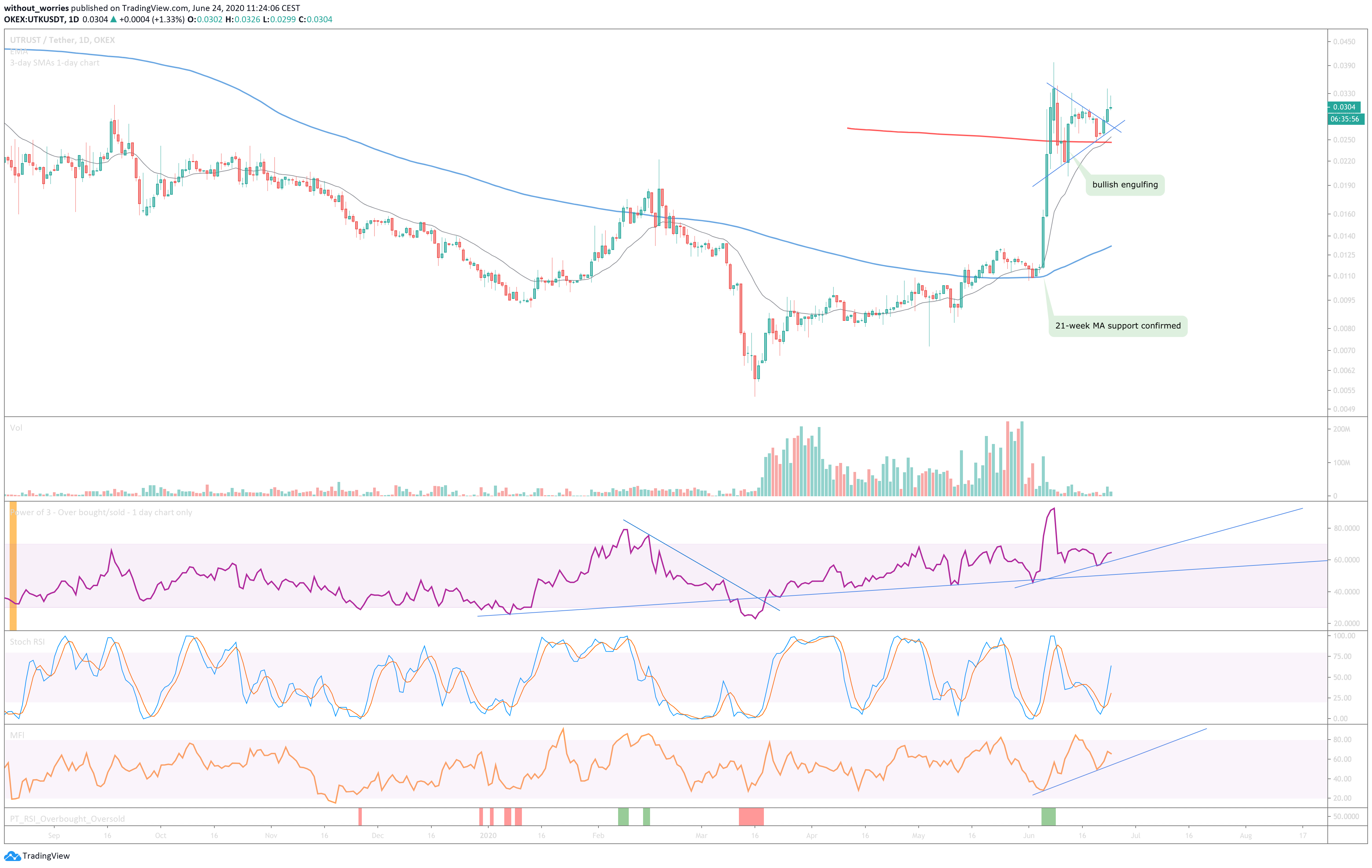Click the 0.0190 price axis label
The height and width of the screenshot is (868, 1372).
point(1344,185)
